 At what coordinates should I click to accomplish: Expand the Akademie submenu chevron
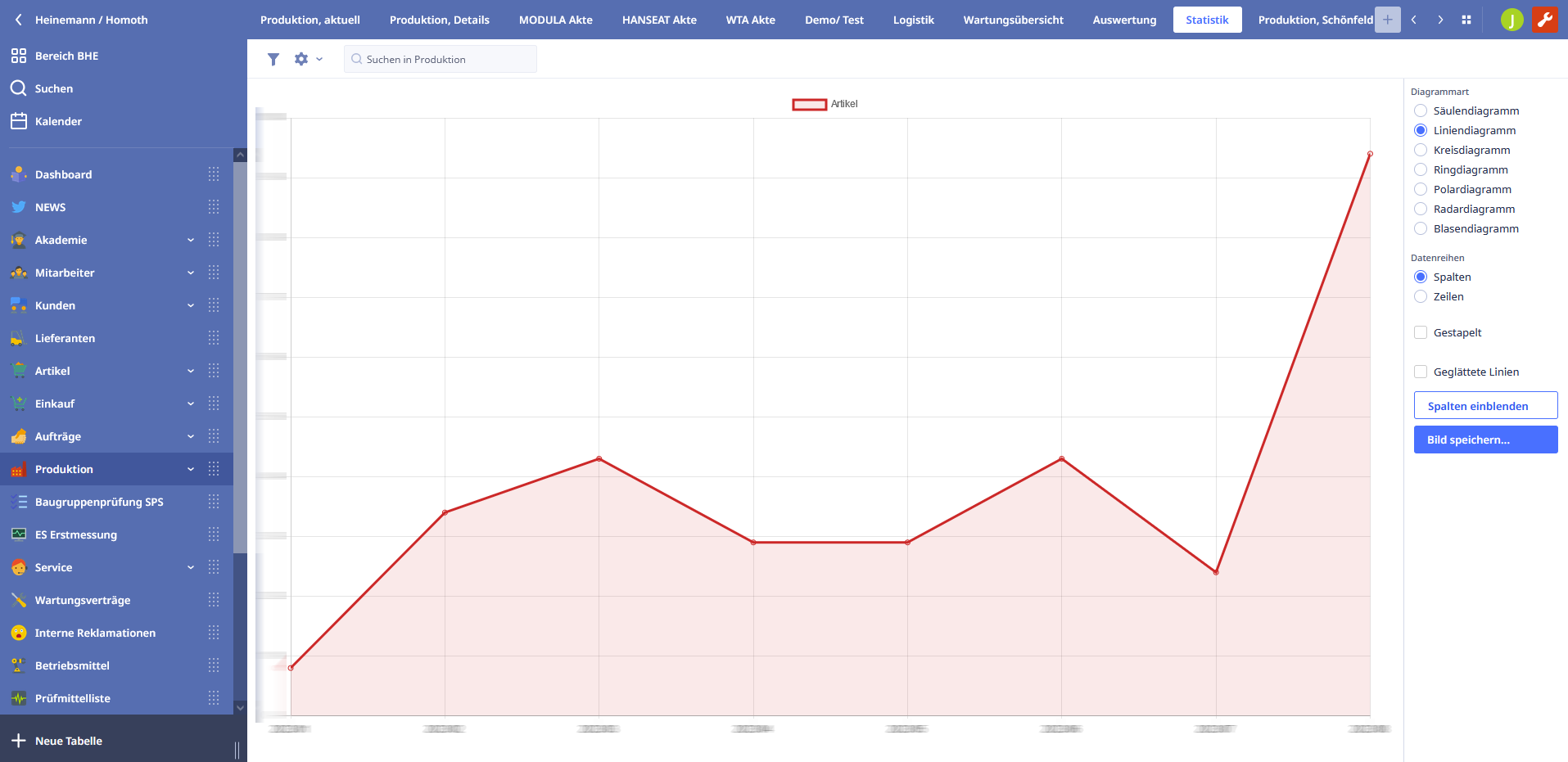click(x=191, y=240)
